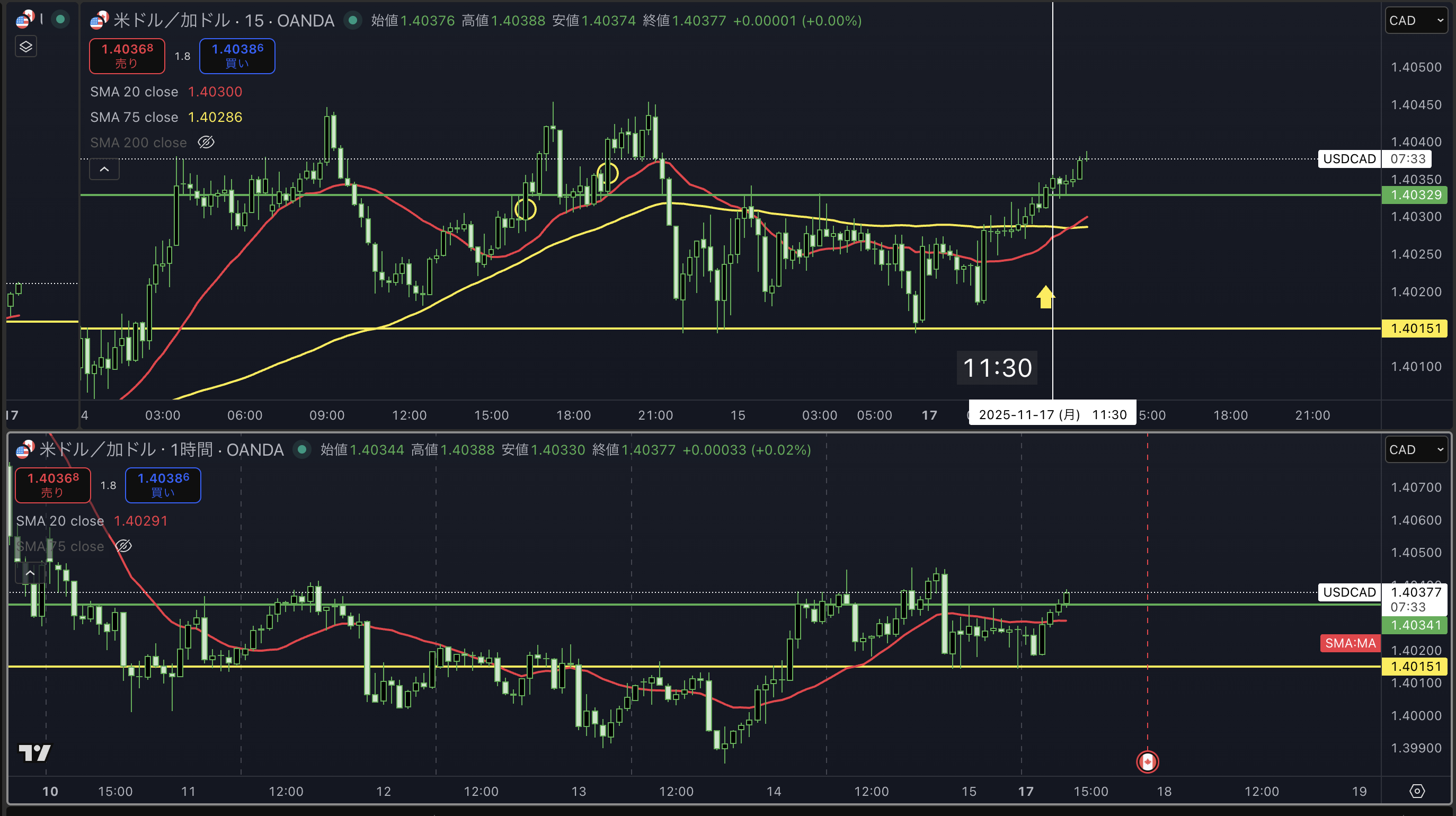Click the yellow 1.40151 price label on upper chart

click(x=1415, y=329)
